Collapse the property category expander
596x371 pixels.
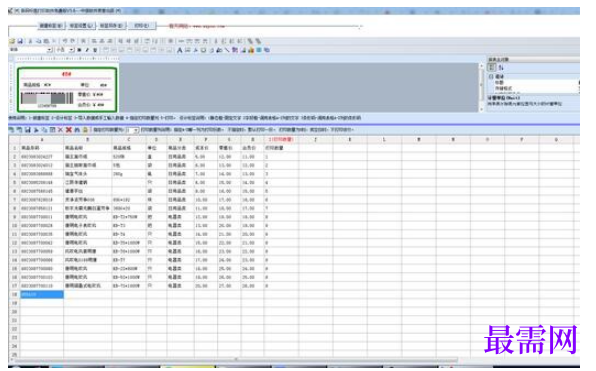[491, 76]
